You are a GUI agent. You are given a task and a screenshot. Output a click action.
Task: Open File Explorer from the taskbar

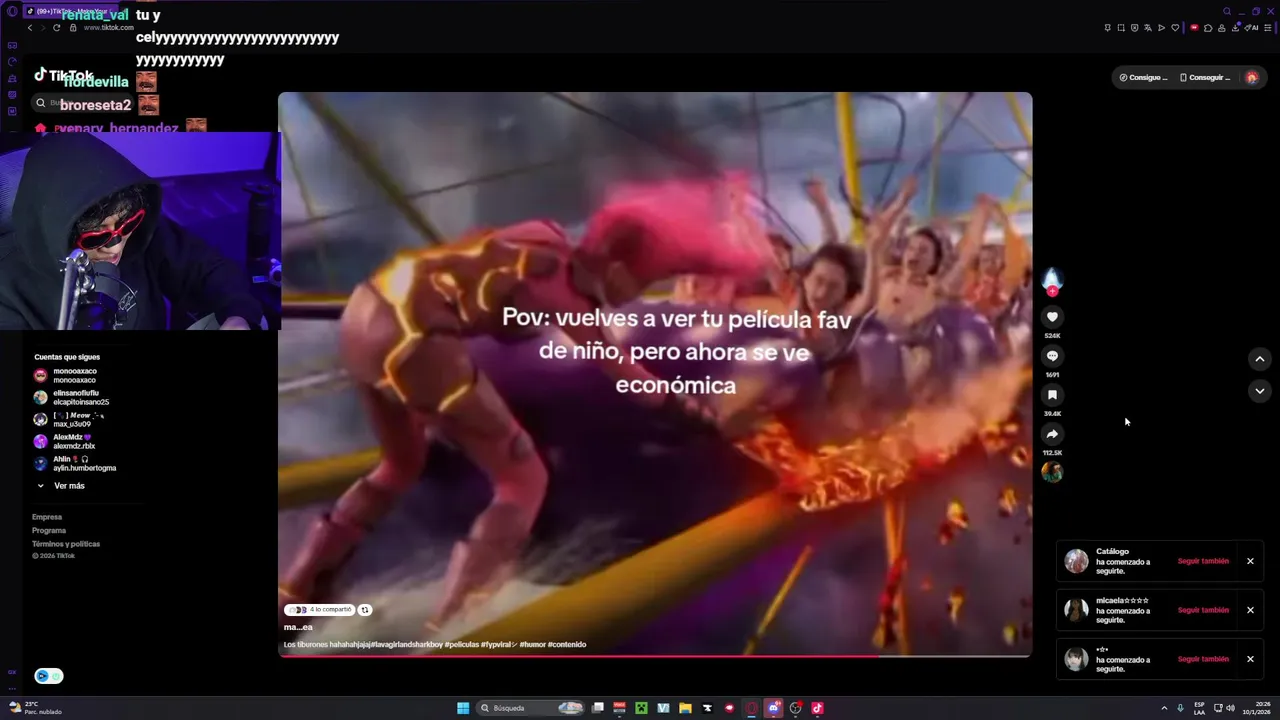(685, 708)
